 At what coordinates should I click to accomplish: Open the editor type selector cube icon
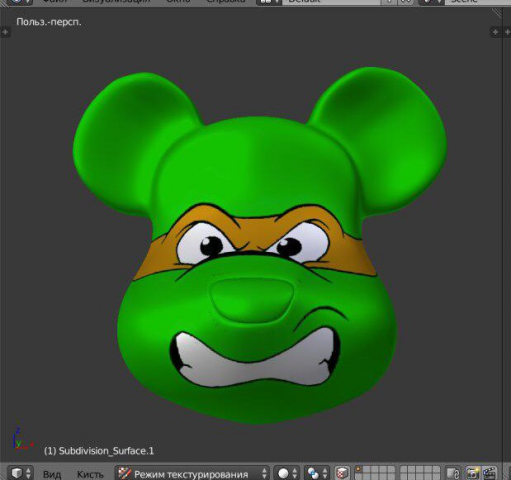[21, 473]
